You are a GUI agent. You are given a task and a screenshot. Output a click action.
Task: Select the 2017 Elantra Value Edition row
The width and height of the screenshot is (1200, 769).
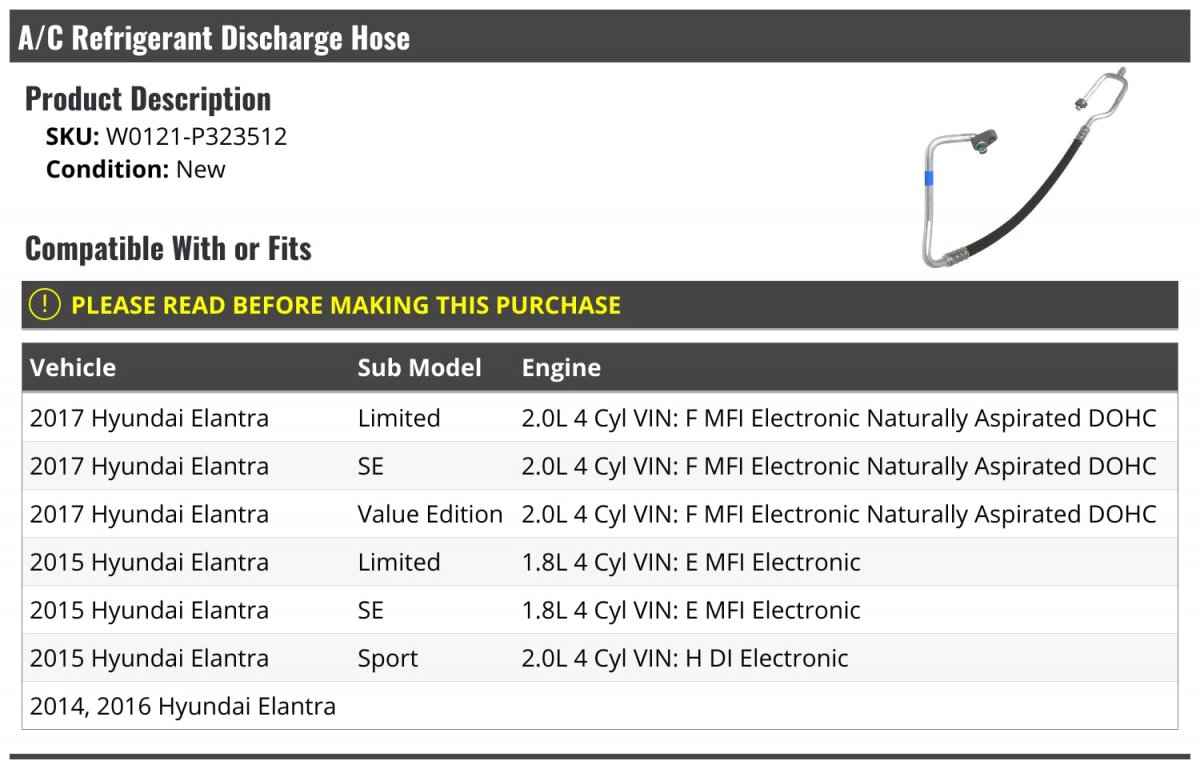(x=600, y=514)
